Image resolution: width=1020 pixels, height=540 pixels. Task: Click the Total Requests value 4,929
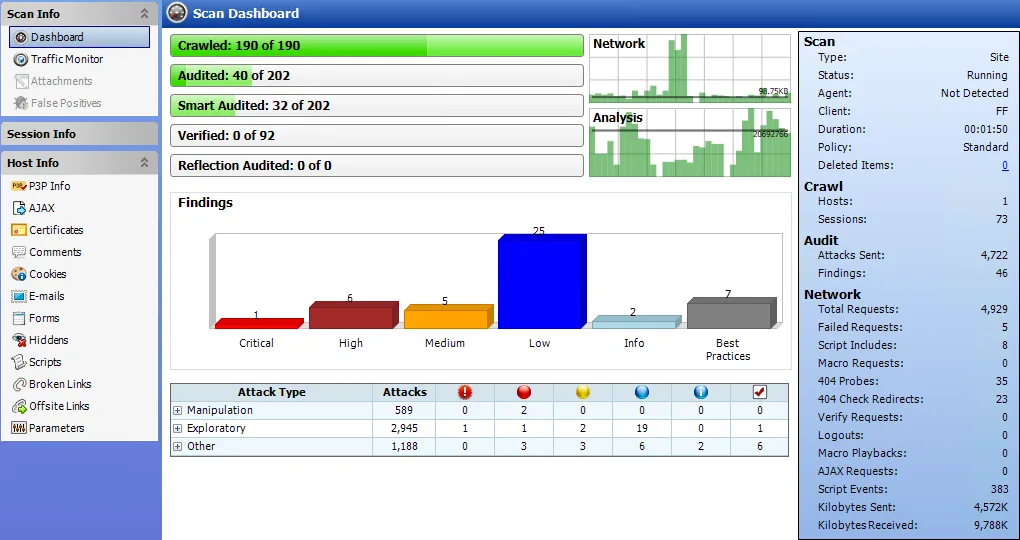pyautogui.click(x=994, y=310)
